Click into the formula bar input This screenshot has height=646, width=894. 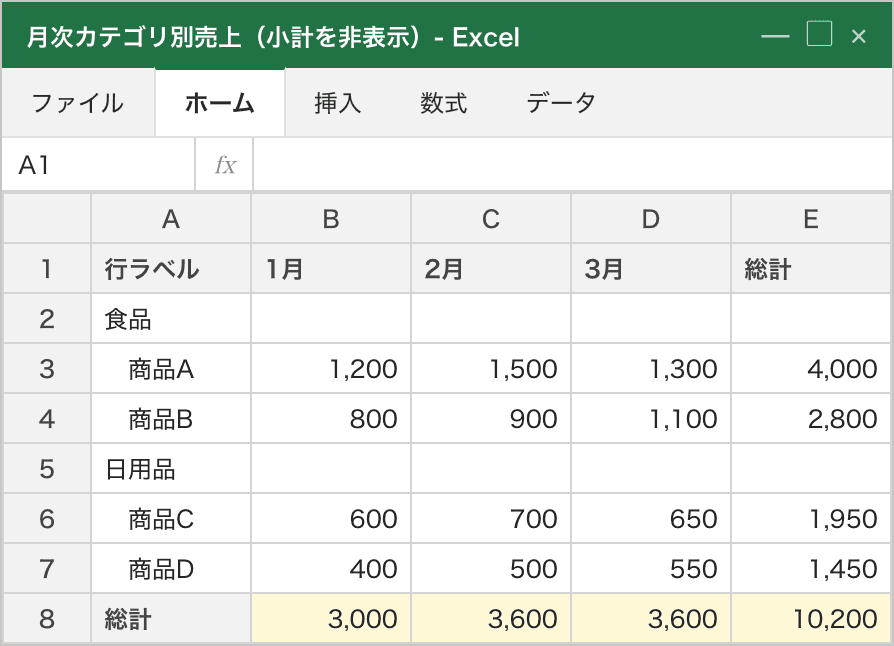pyautogui.click(x=573, y=165)
